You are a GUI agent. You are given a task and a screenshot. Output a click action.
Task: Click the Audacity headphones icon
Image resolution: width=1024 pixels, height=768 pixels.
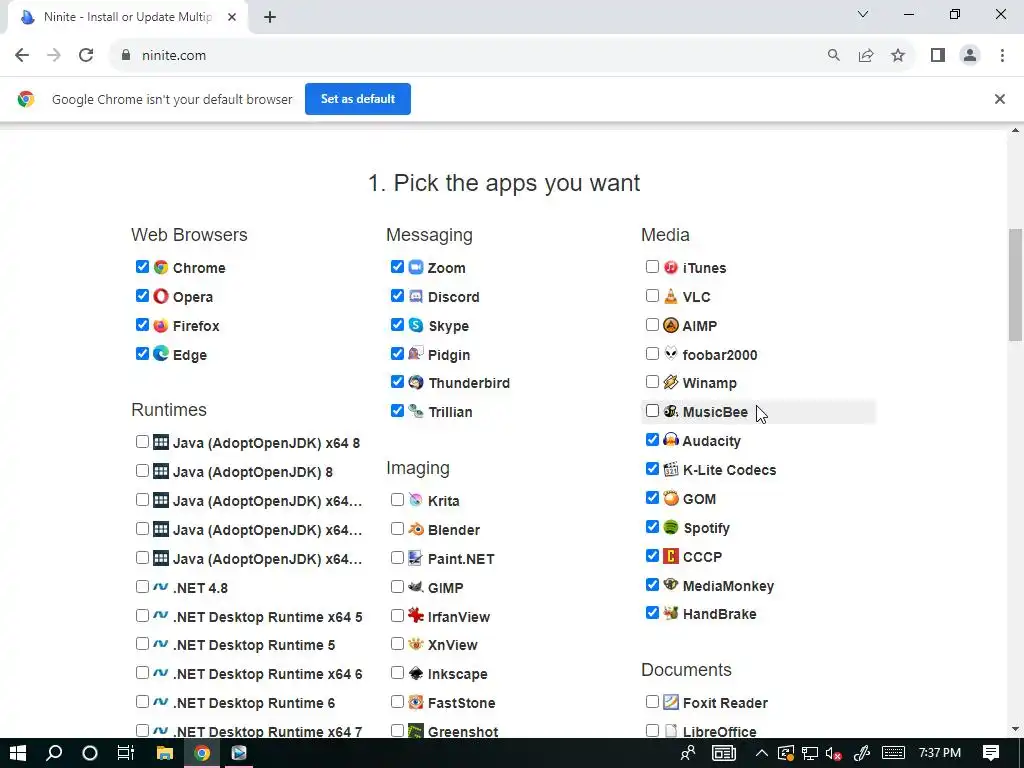[671, 440]
